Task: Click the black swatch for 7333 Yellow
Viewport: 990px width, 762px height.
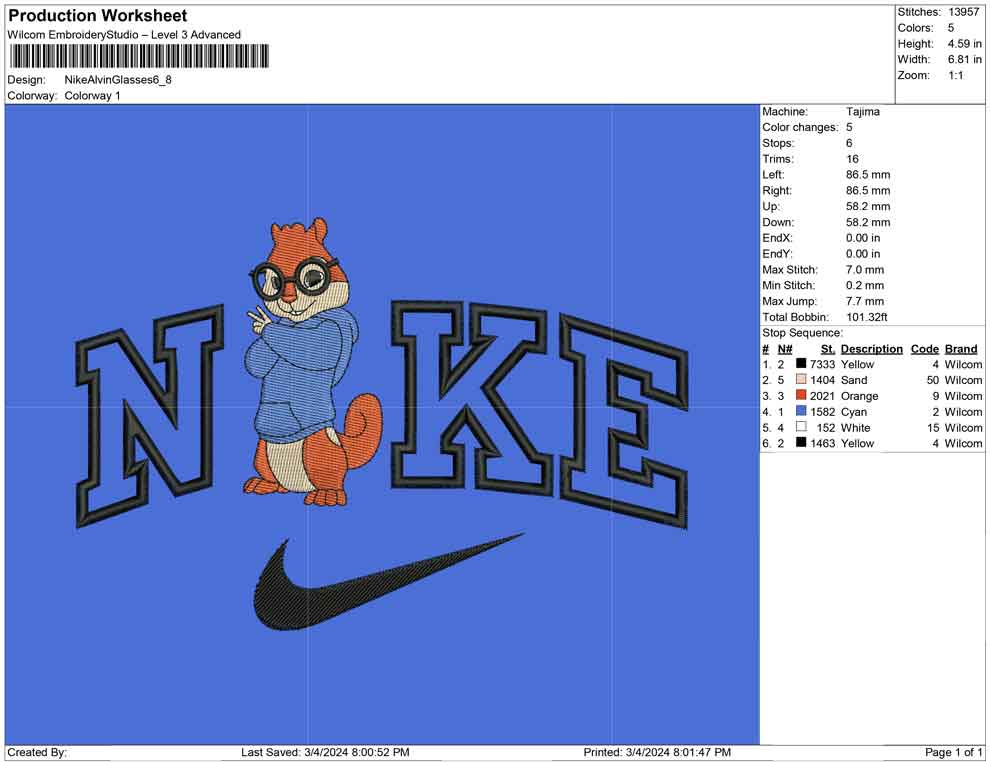Action: coord(801,364)
